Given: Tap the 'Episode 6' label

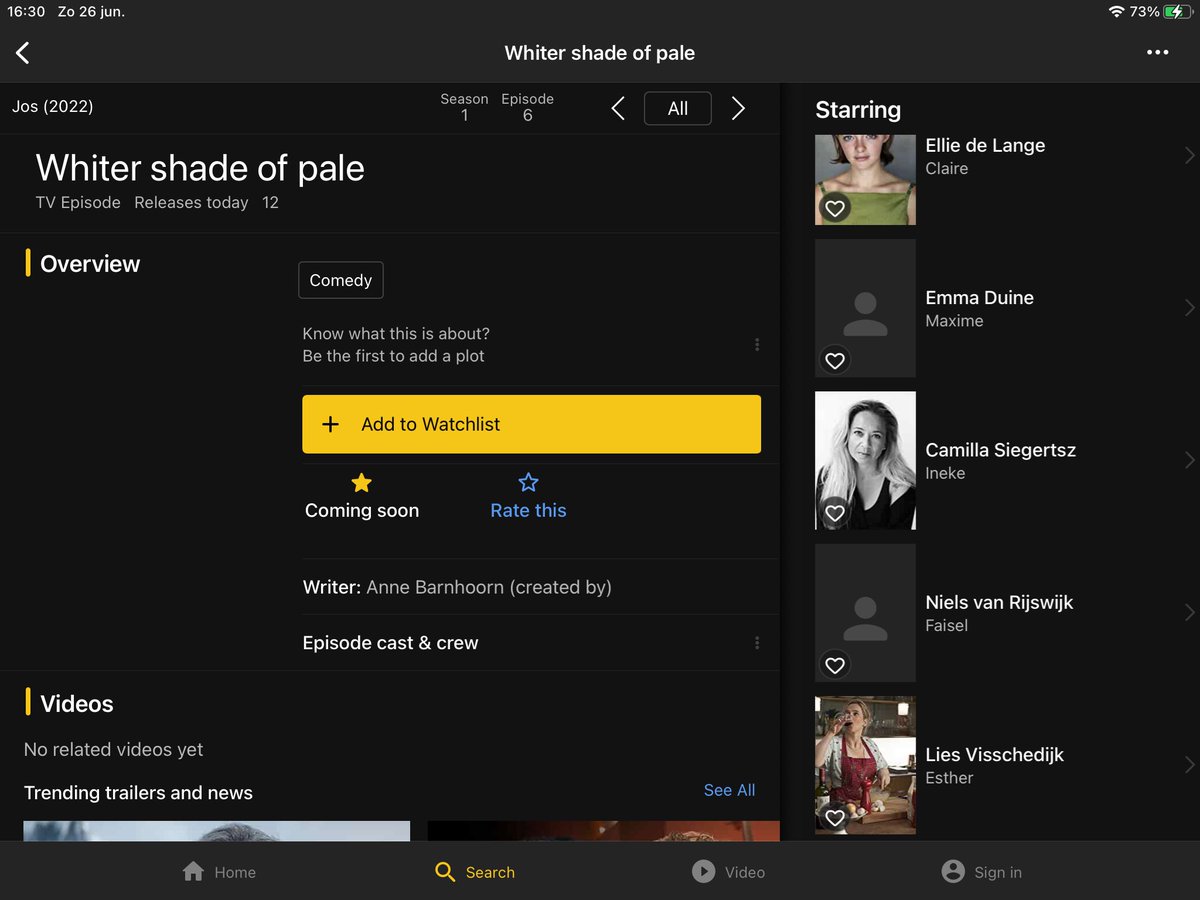Looking at the screenshot, I should click(x=527, y=107).
